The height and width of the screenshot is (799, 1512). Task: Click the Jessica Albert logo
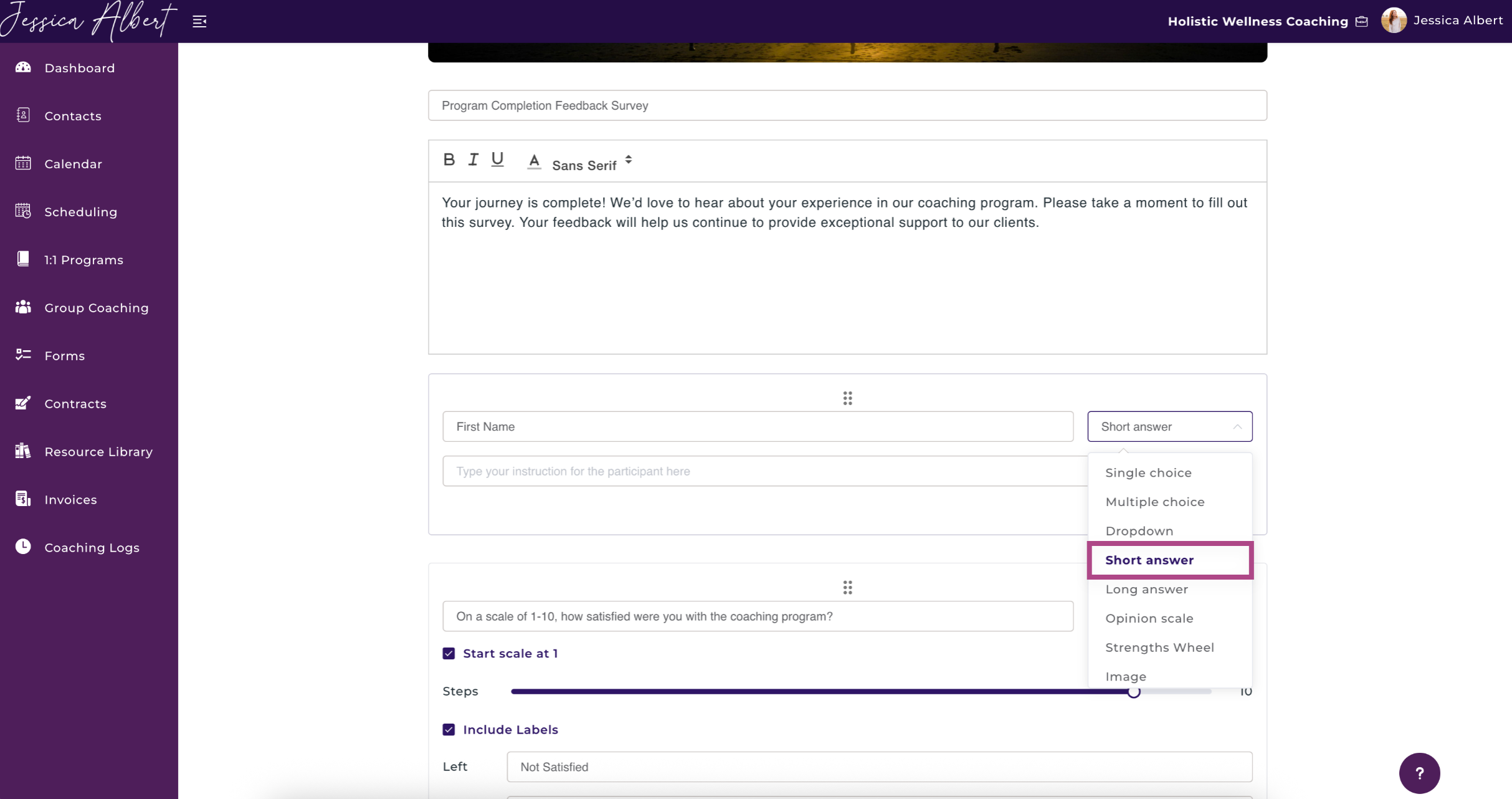(x=89, y=21)
